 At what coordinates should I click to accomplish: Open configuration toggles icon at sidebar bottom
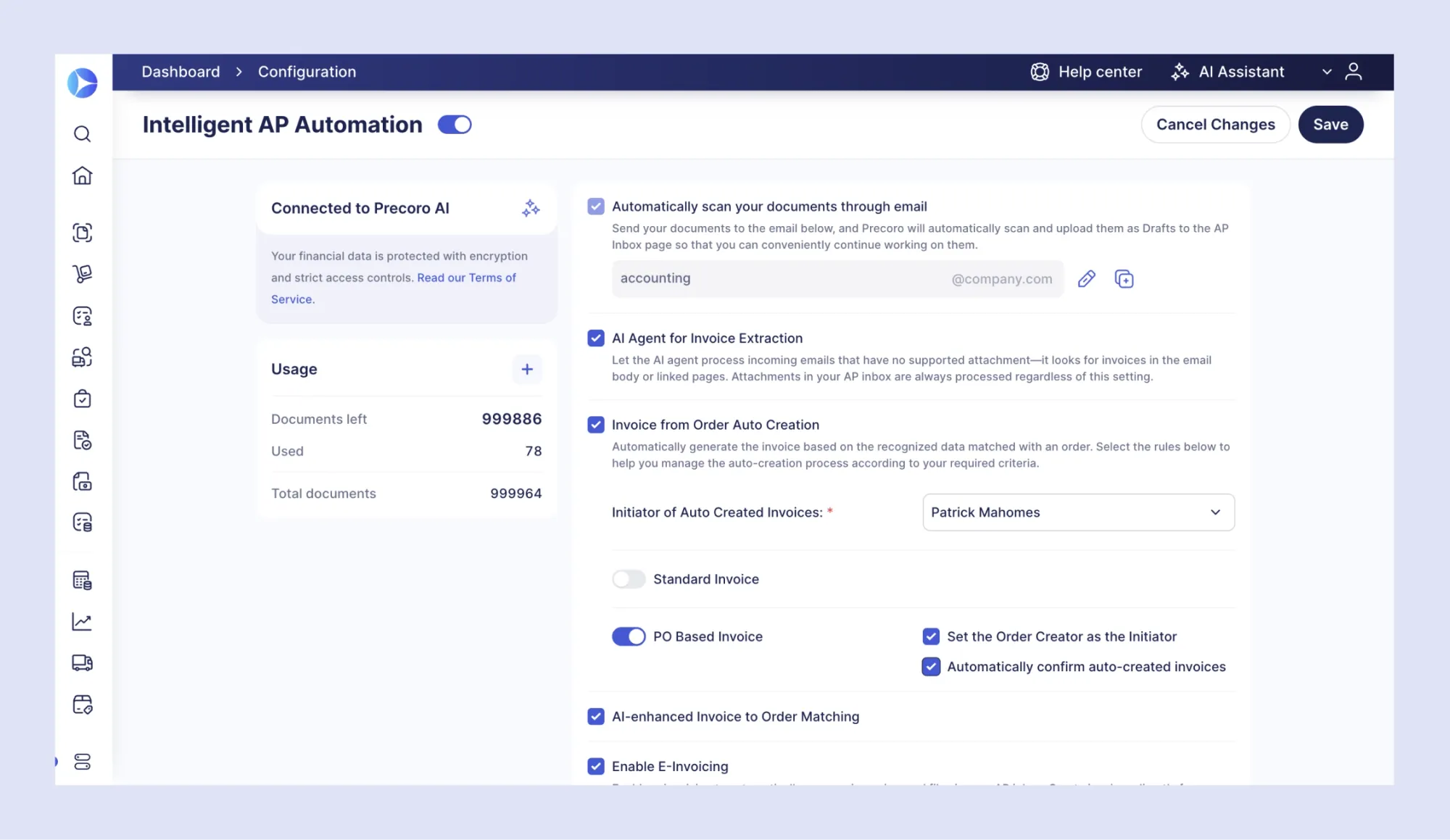pos(82,762)
